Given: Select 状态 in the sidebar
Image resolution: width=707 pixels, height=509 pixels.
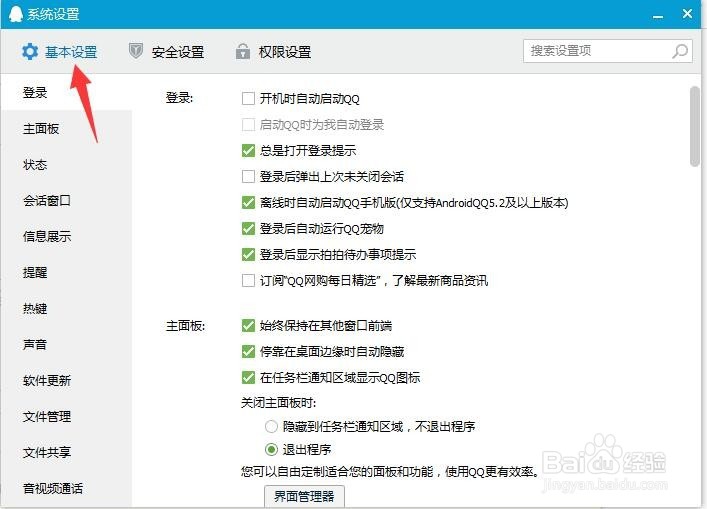Looking at the screenshot, I should click(67, 165).
